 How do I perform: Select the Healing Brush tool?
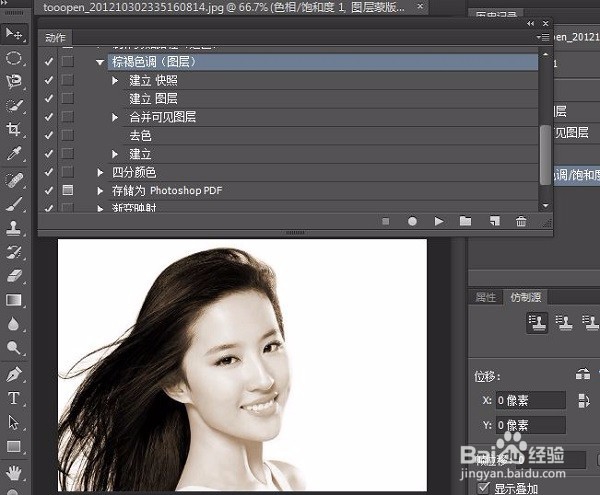click(x=14, y=179)
